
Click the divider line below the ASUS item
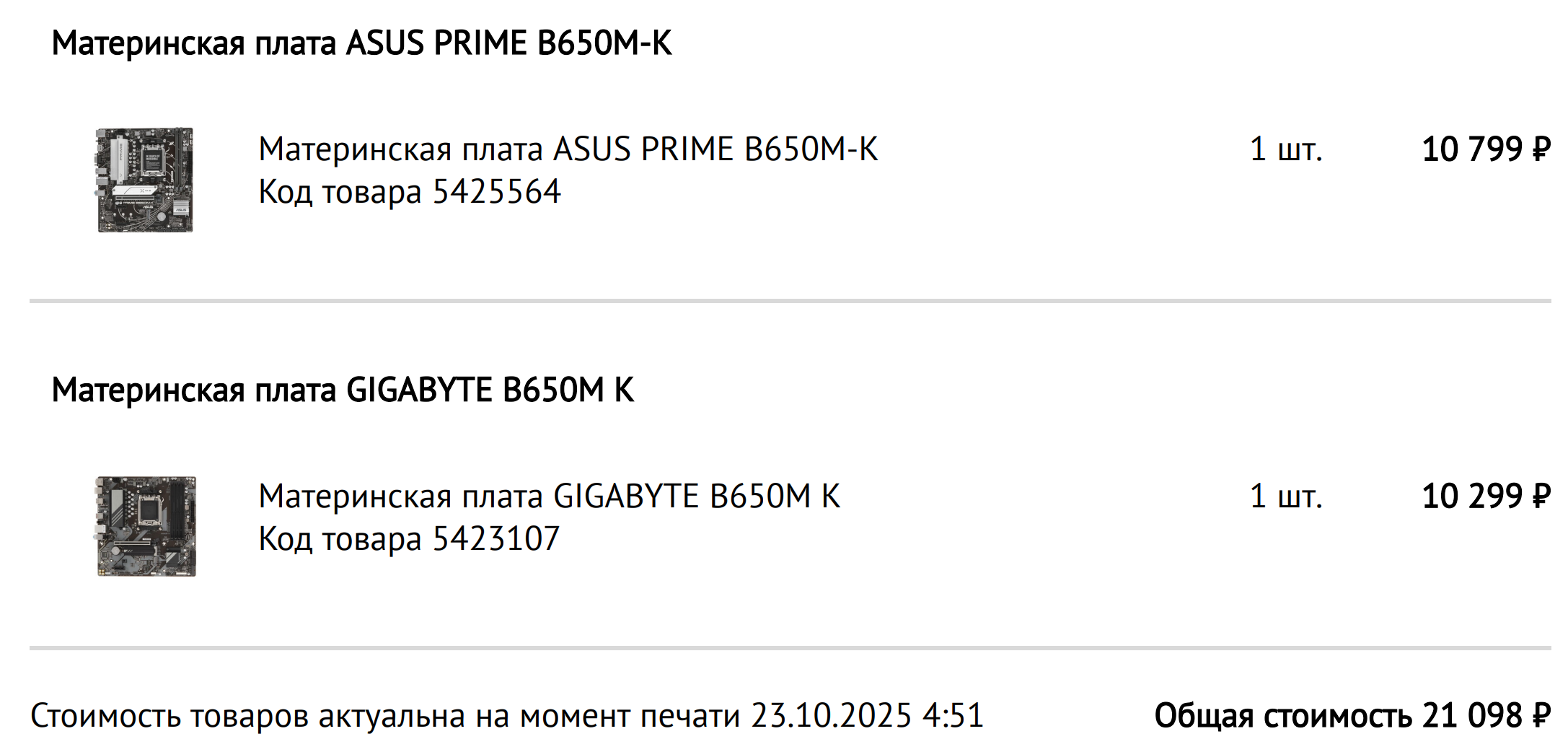790,300
